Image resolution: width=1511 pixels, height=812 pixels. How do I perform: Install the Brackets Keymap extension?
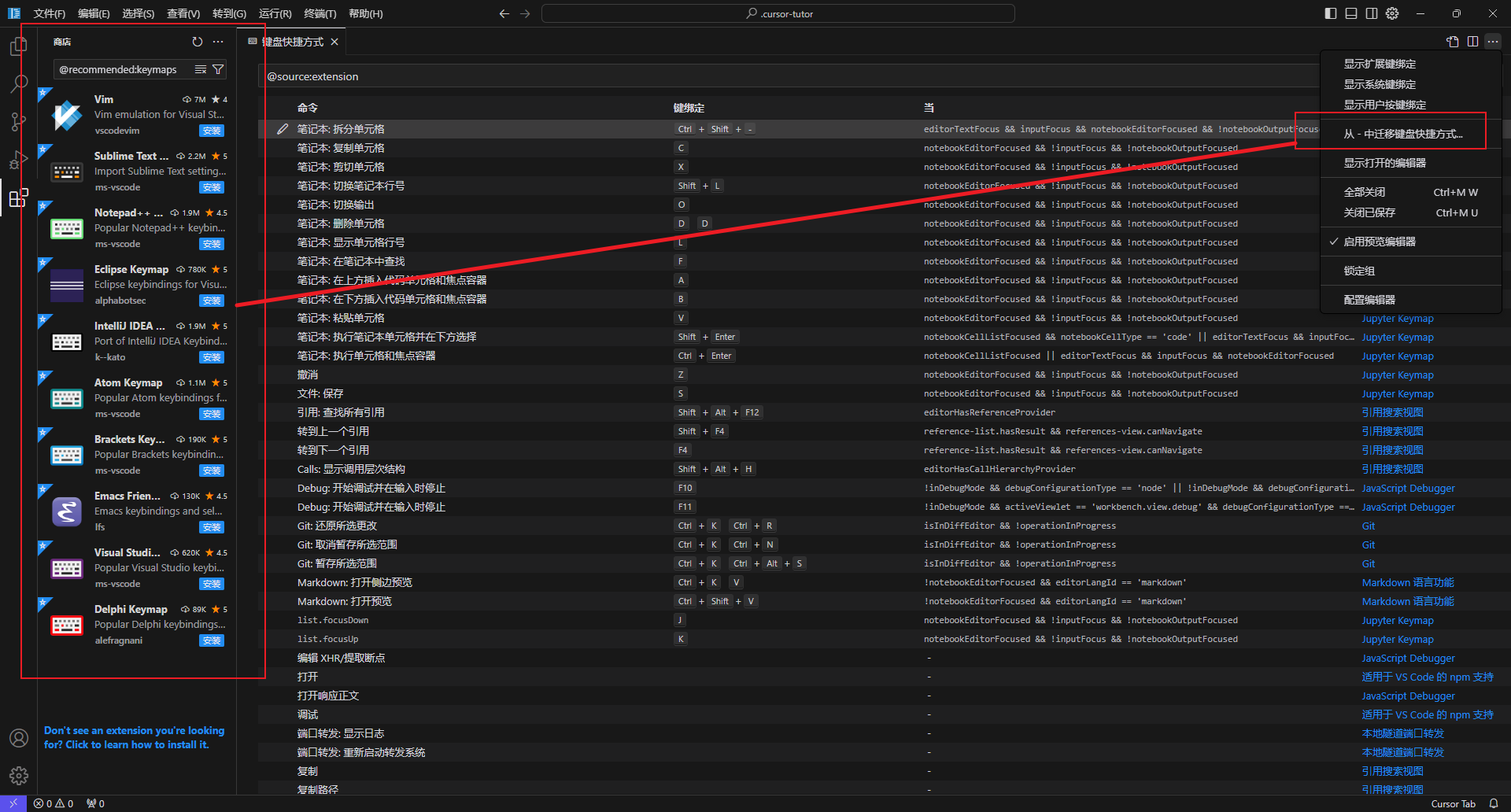click(212, 471)
